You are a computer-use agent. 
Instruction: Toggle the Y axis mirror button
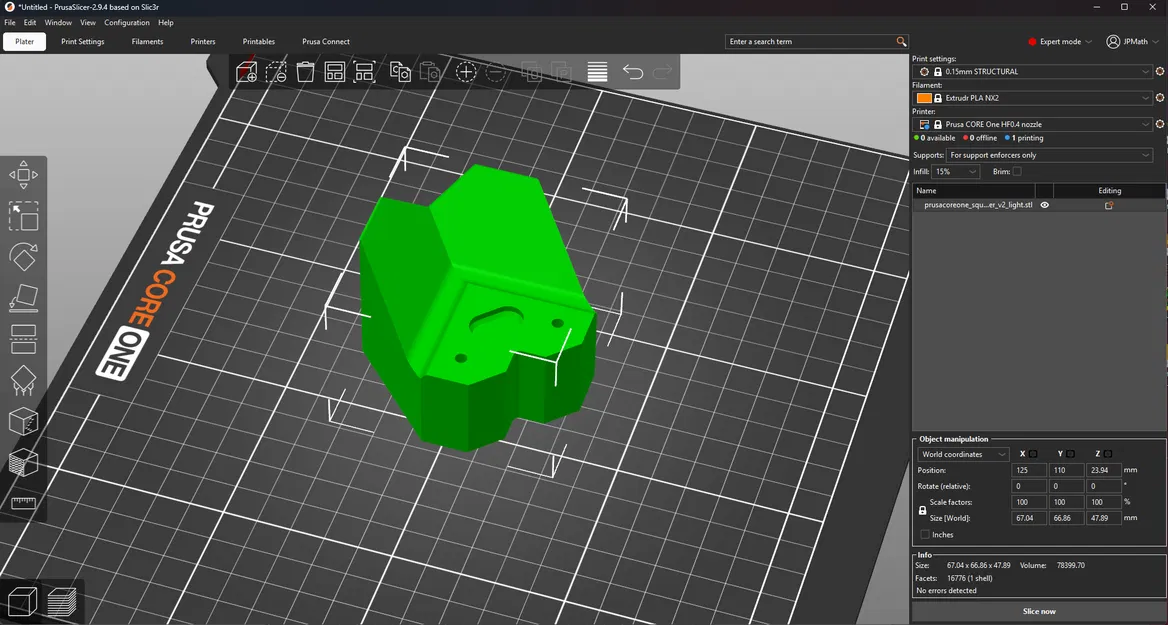(x=1070, y=454)
